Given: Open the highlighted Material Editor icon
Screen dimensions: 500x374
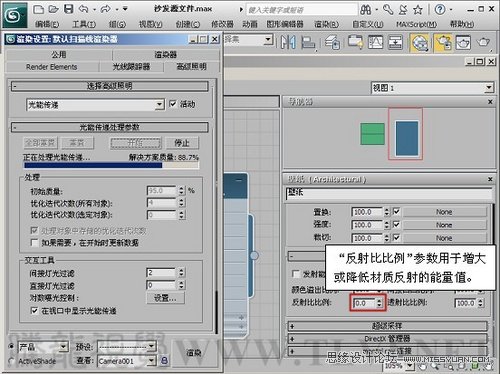Looking at the screenshot, I should [420, 43].
